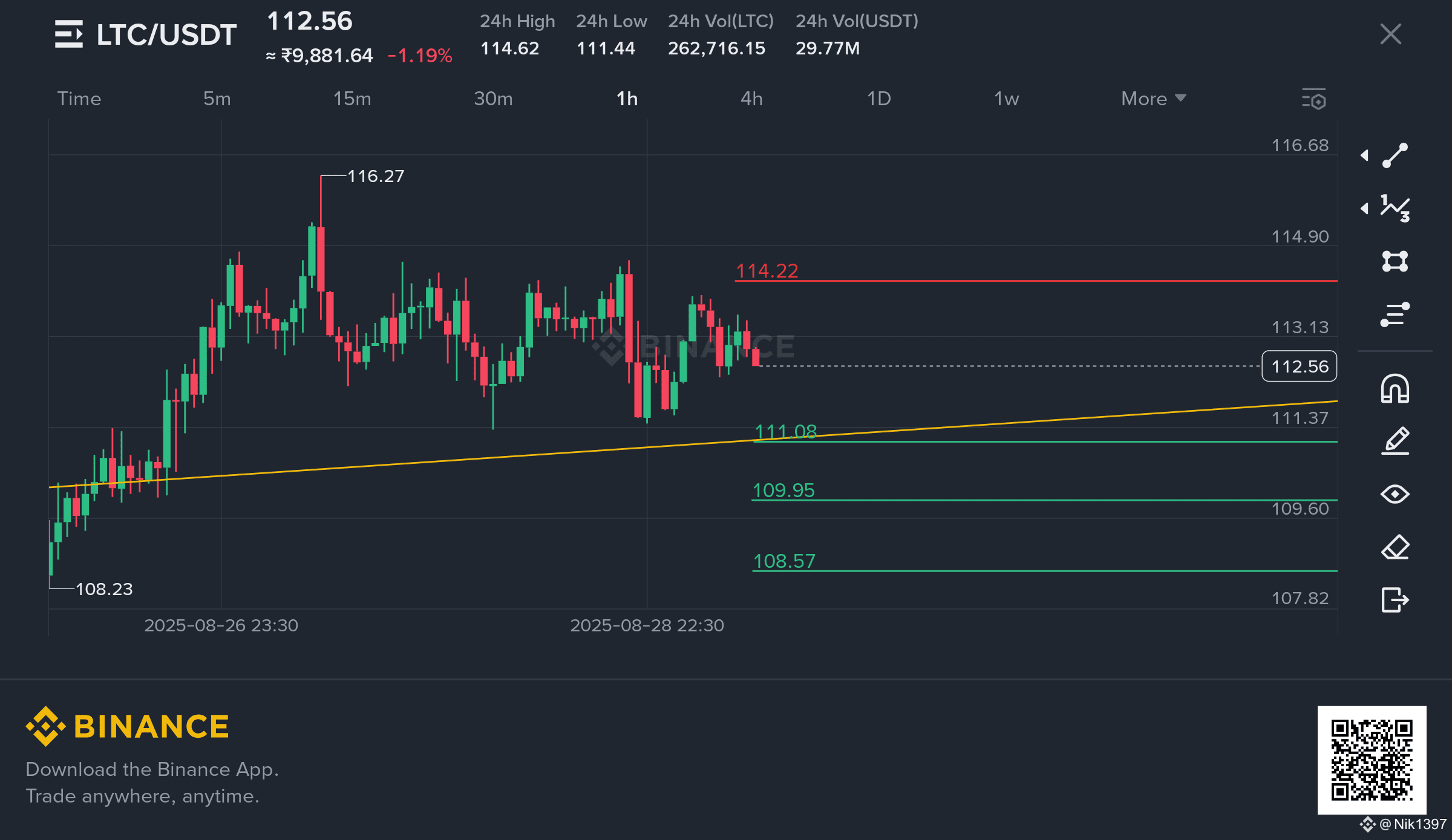
Task: Open the Fibonacci retracement tool
Action: [1395, 314]
